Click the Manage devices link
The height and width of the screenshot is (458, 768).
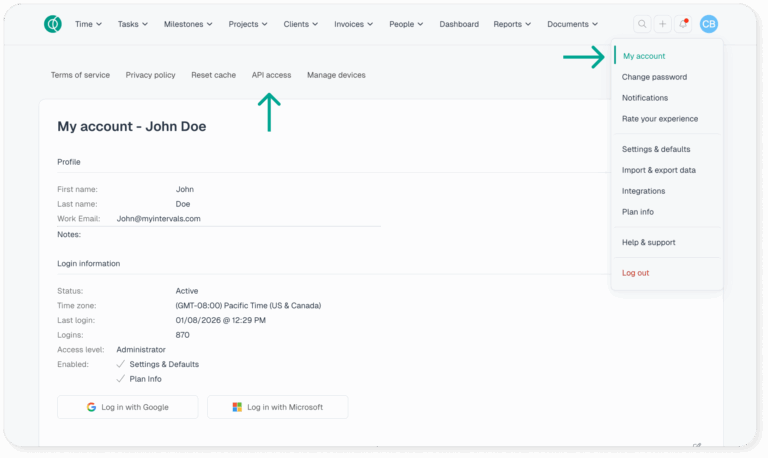pyautogui.click(x=336, y=75)
